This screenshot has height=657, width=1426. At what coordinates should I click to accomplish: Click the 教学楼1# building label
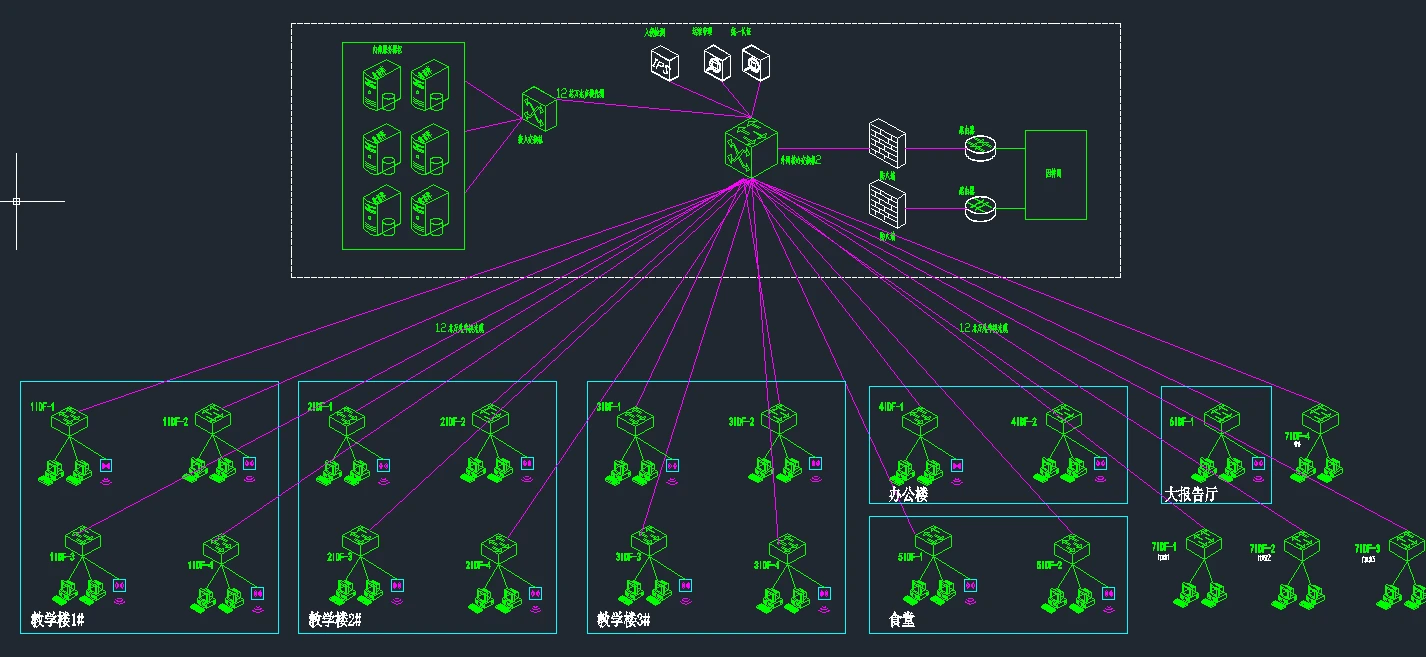[57, 620]
